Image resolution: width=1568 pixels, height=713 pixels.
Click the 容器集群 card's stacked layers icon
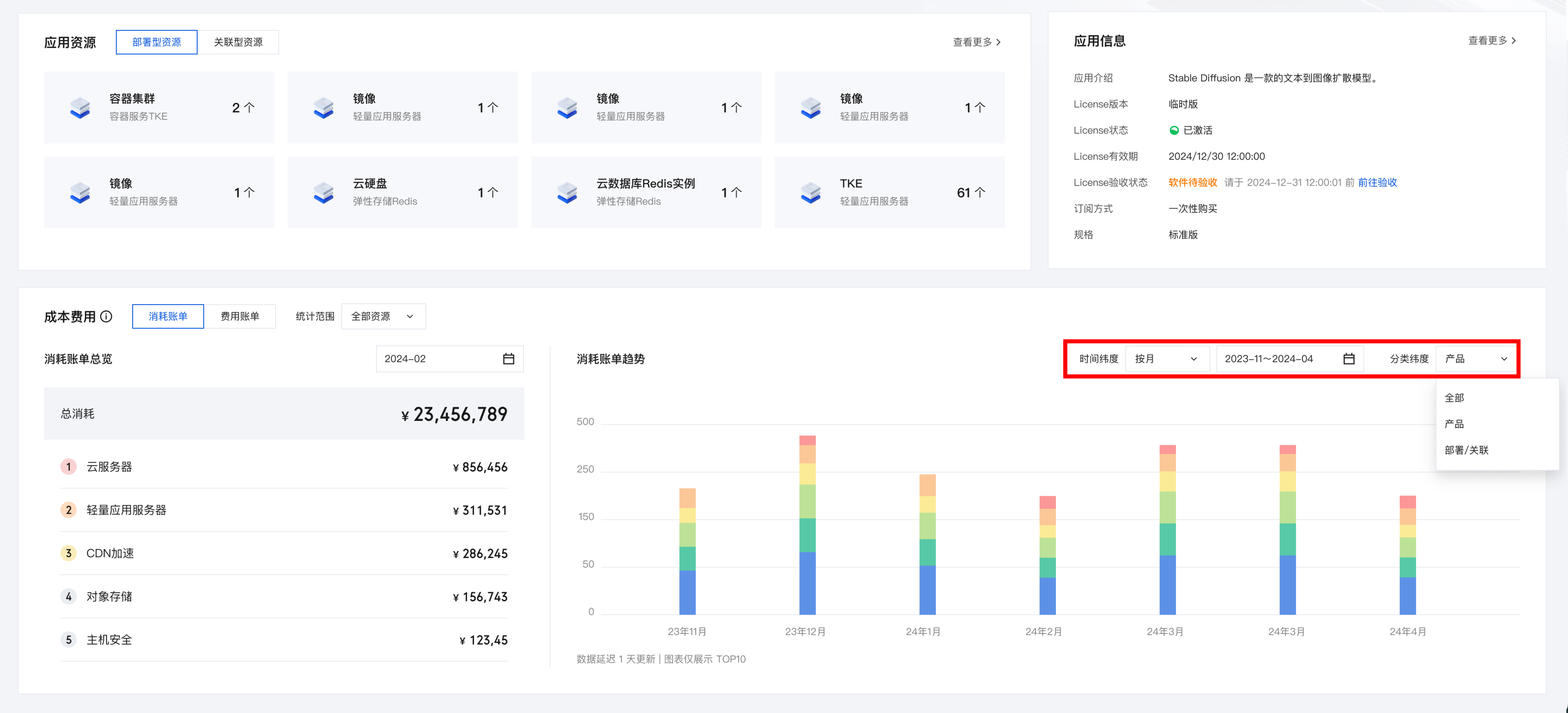tap(80, 108)
